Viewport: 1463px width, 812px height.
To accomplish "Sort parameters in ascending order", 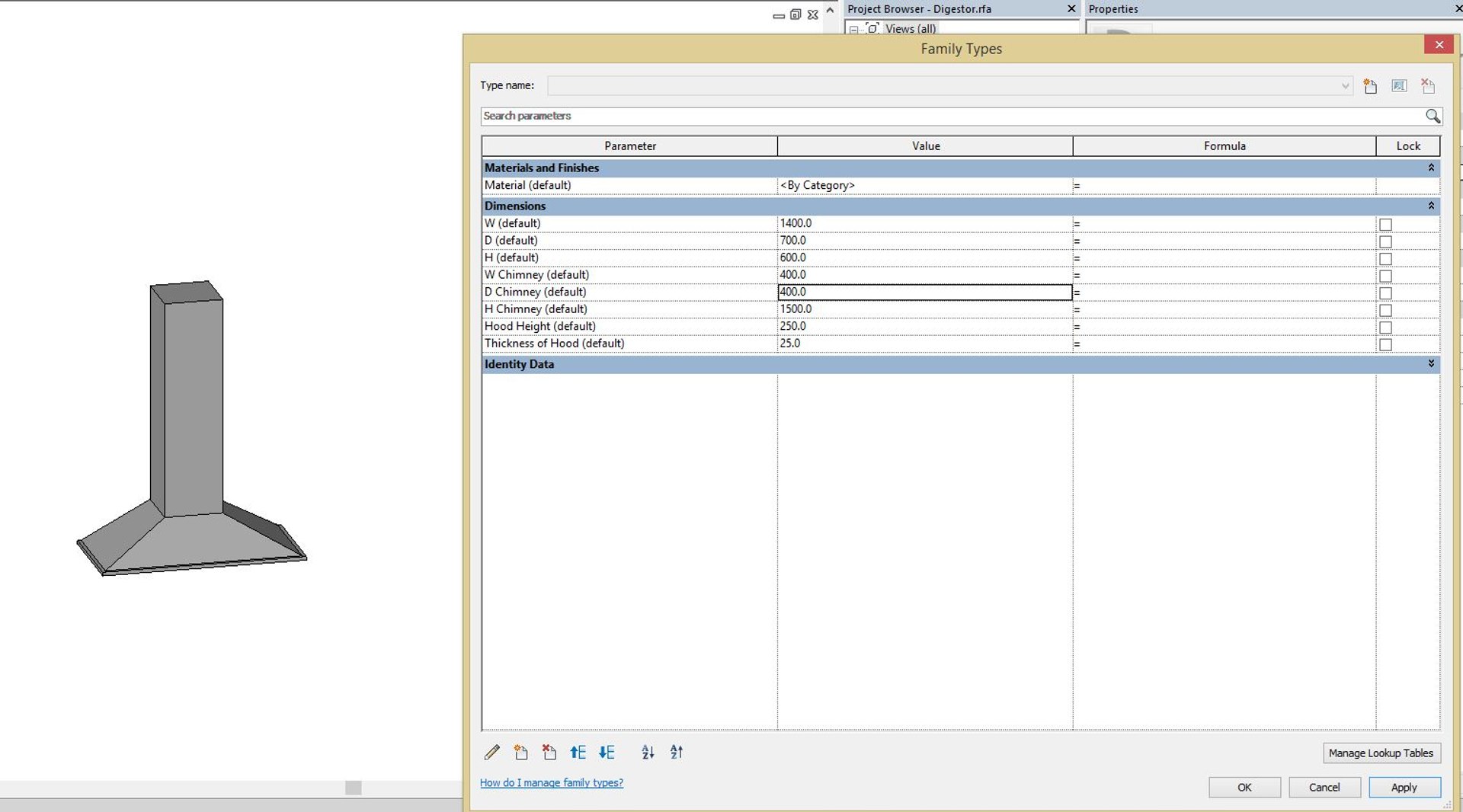I will tap(648, 753).
